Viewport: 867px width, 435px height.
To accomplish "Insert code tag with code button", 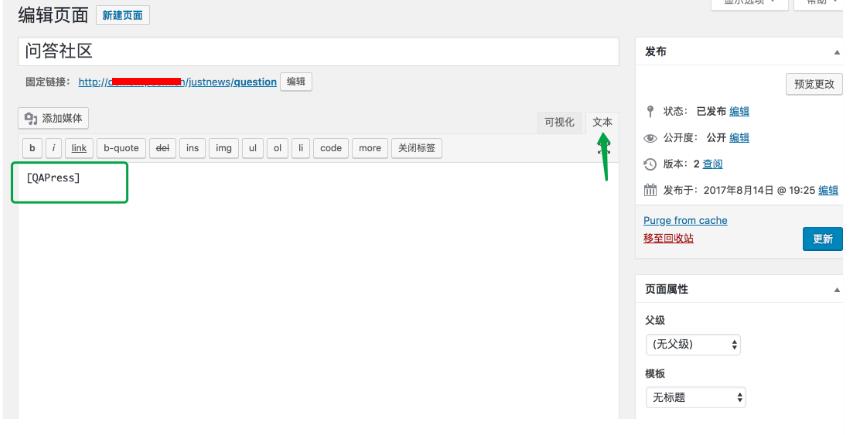I will [331, 148].
